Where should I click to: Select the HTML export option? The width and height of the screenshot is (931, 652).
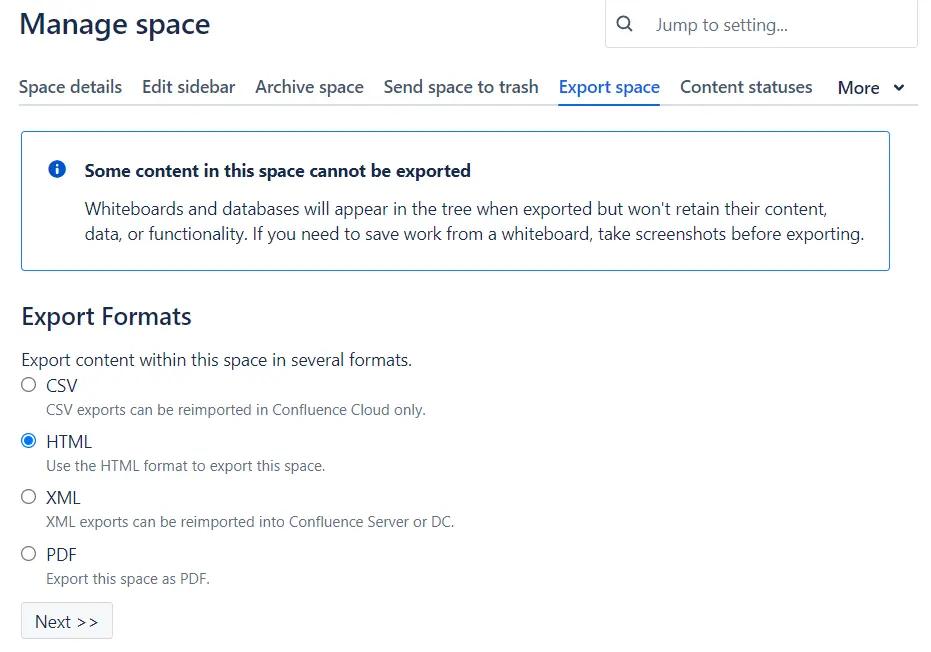[29, 441]
